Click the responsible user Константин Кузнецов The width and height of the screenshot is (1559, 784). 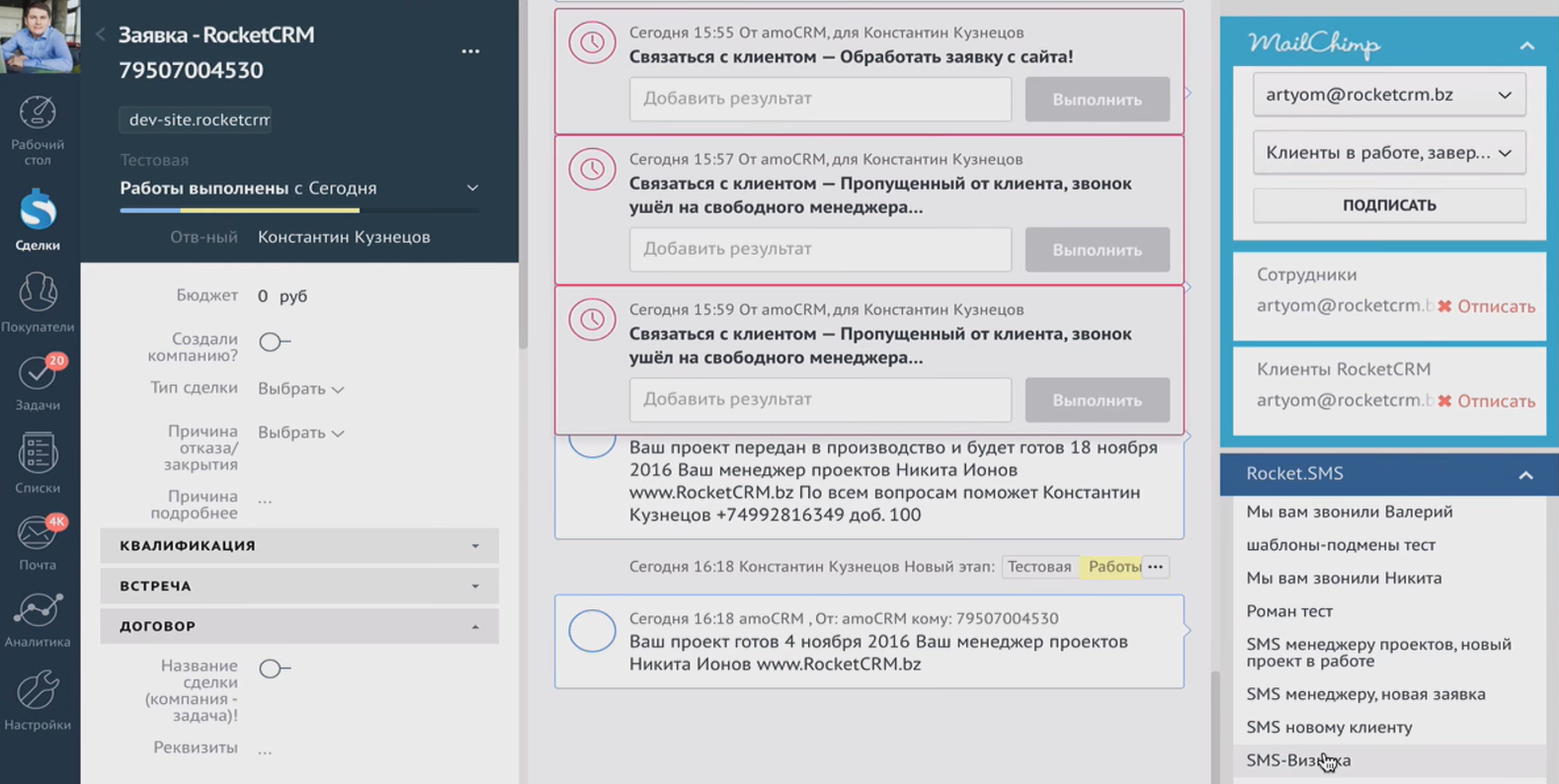coord(344,237)
